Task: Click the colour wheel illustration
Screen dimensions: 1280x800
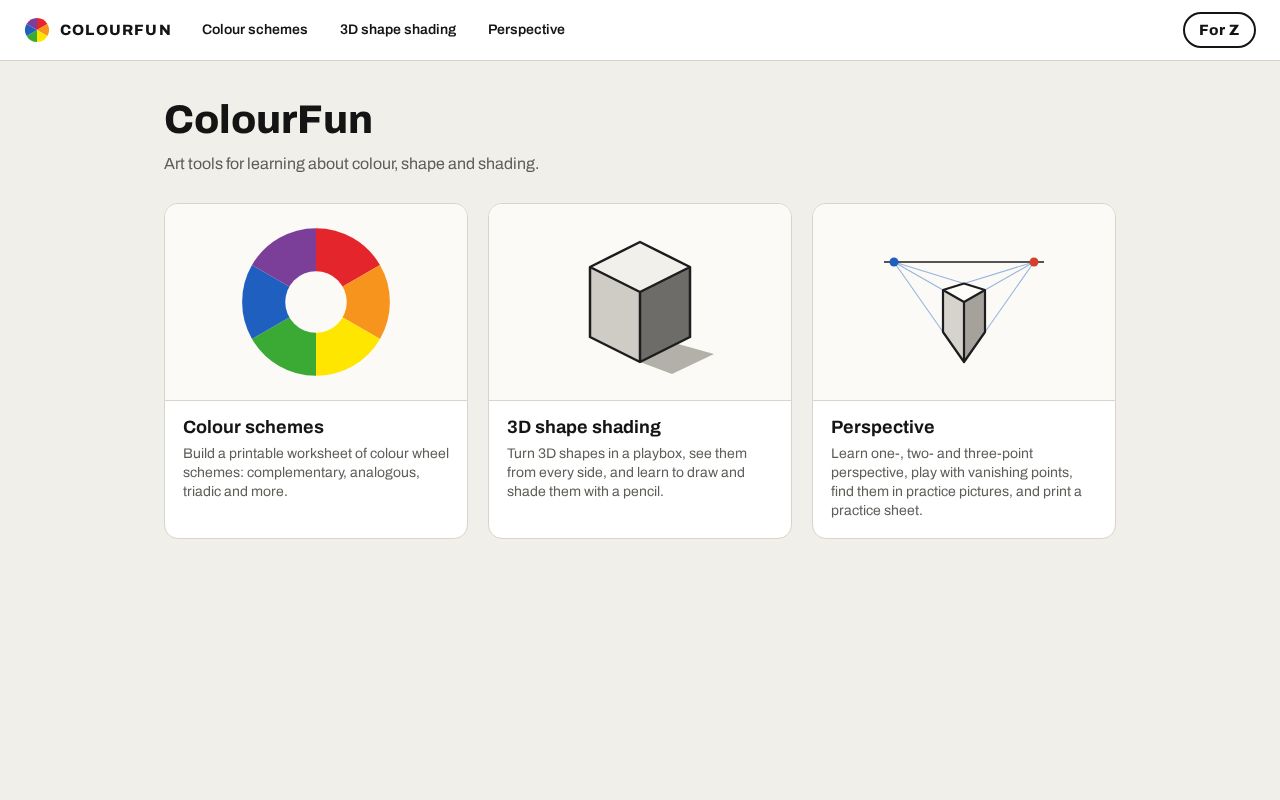Action: pos(316,302)
